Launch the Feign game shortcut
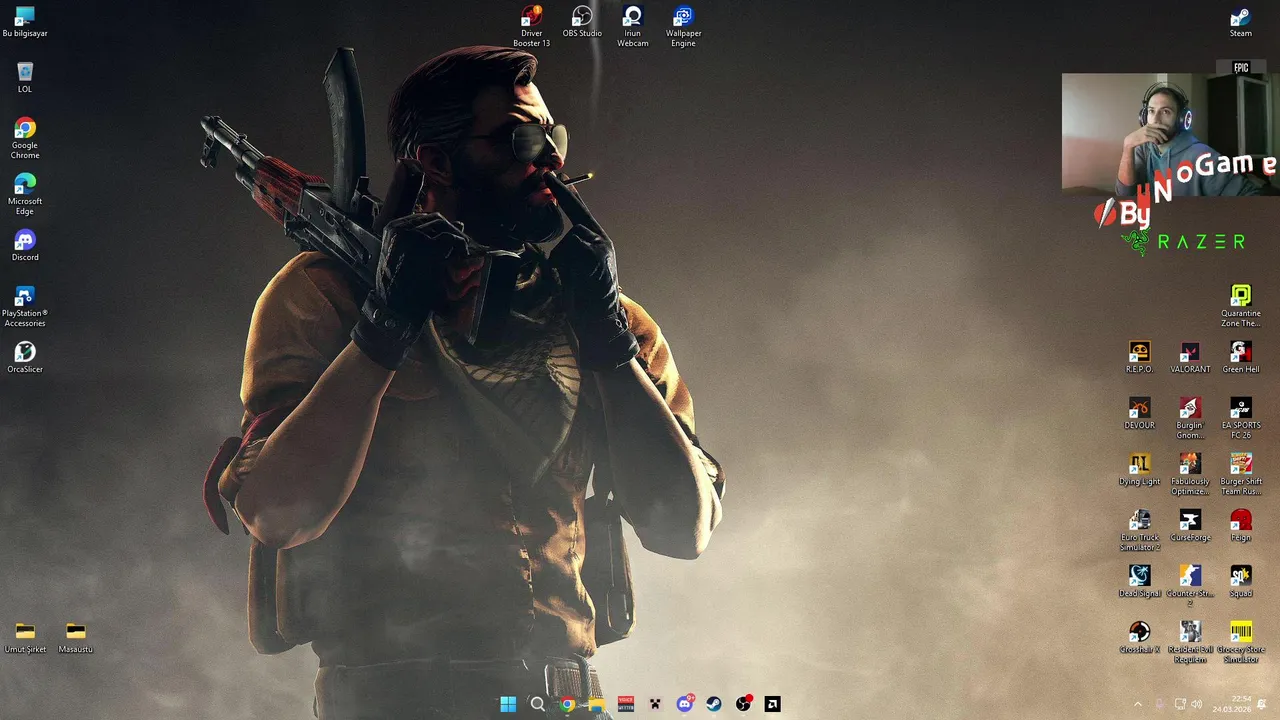This screenshot has height=720, width=1280. 1241,526
